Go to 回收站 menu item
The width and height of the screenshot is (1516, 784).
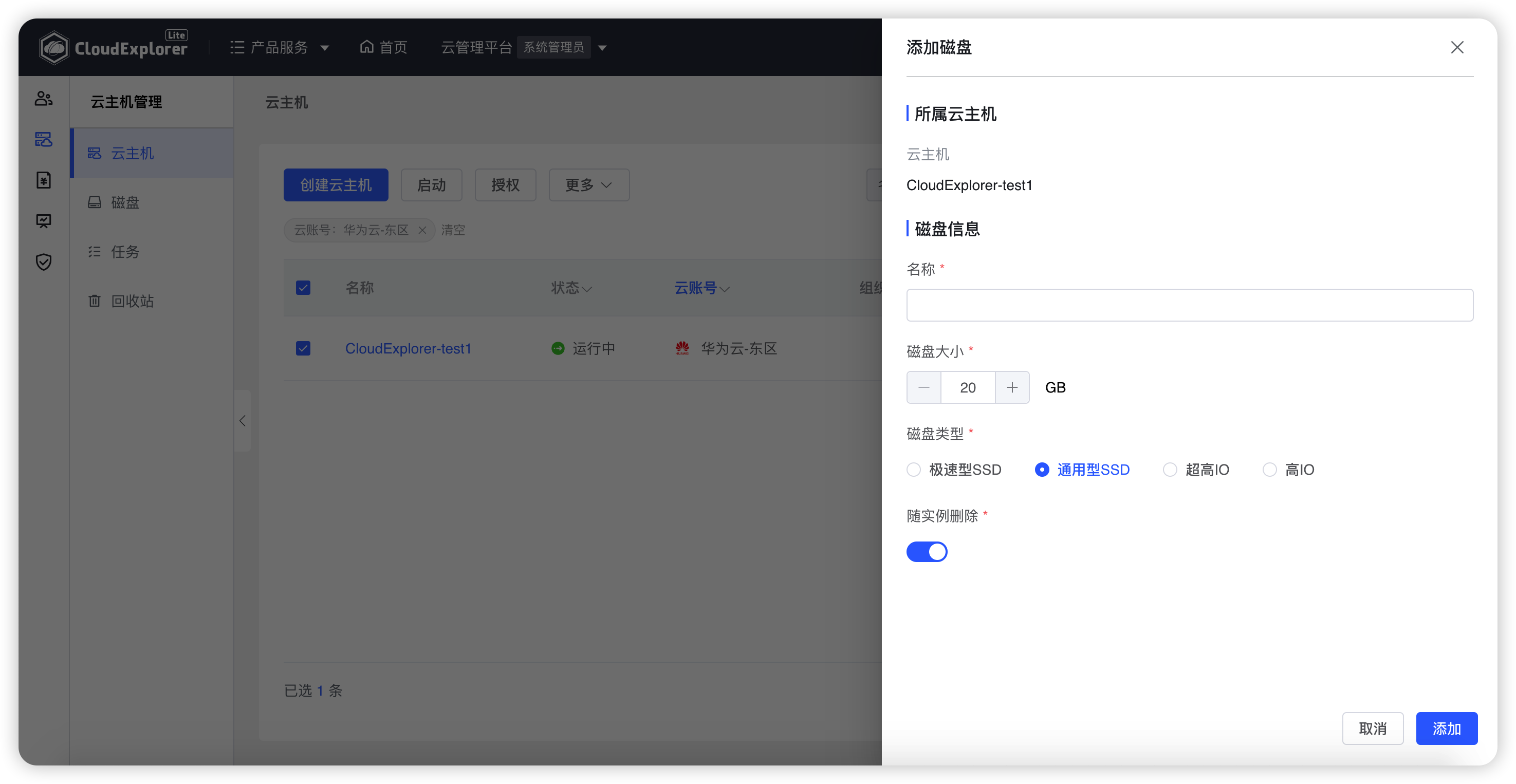point(152,301)
